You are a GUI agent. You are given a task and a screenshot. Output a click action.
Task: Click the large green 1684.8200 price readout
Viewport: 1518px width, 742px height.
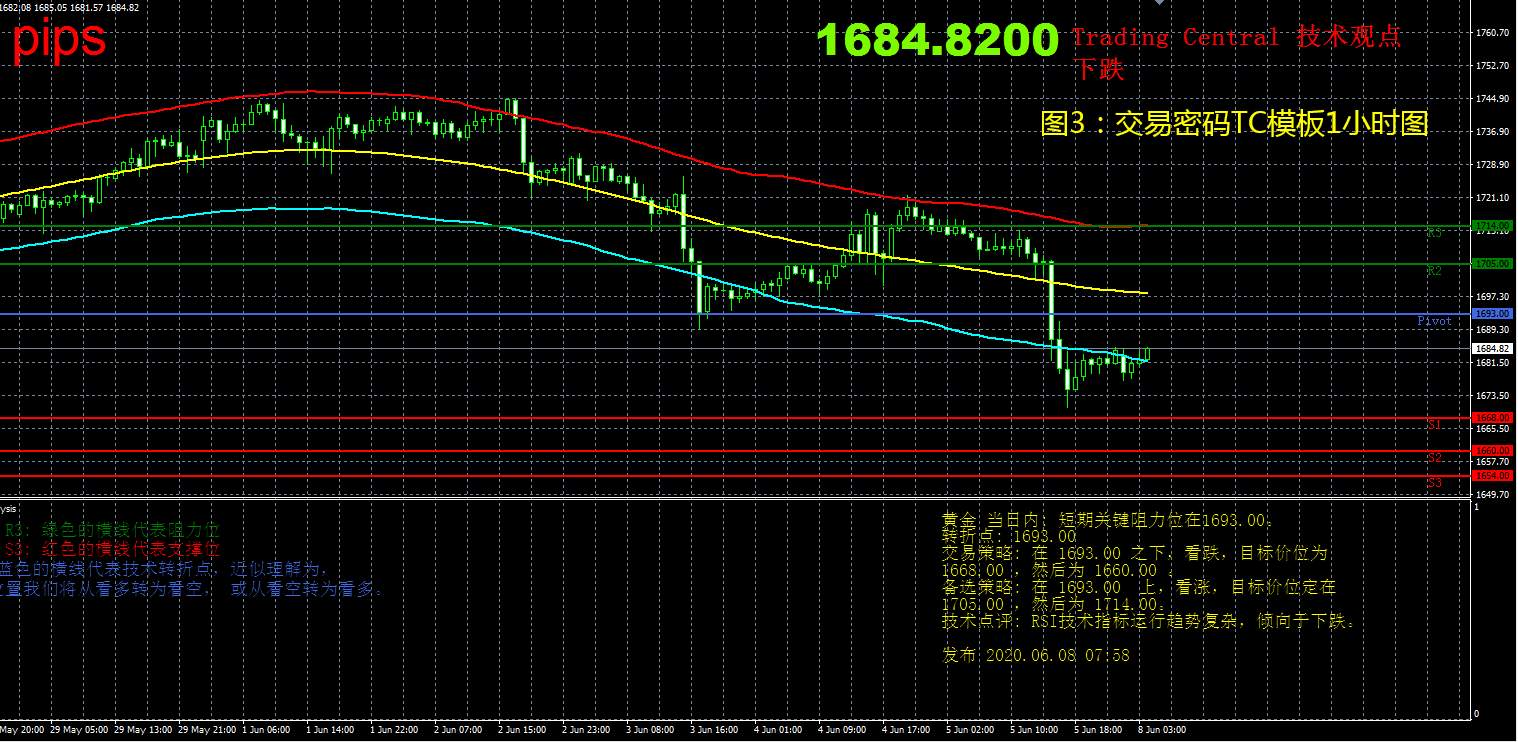(937, 40)
